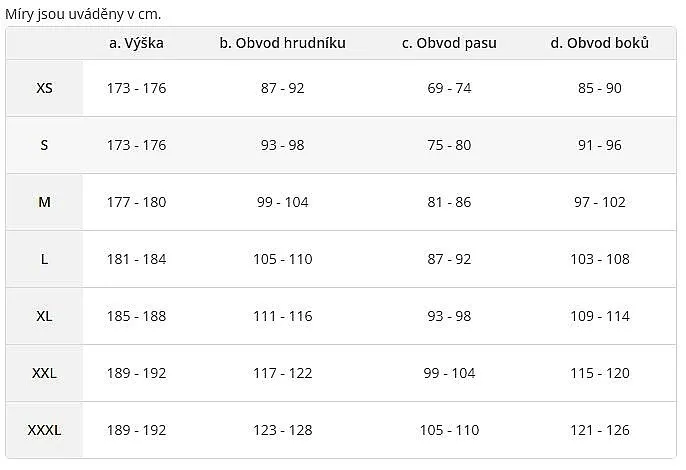Image resolution: width=686 pixels, height=470 pixels.
Task: Click the 'a. Výška' column header
Action: (136, 43)
